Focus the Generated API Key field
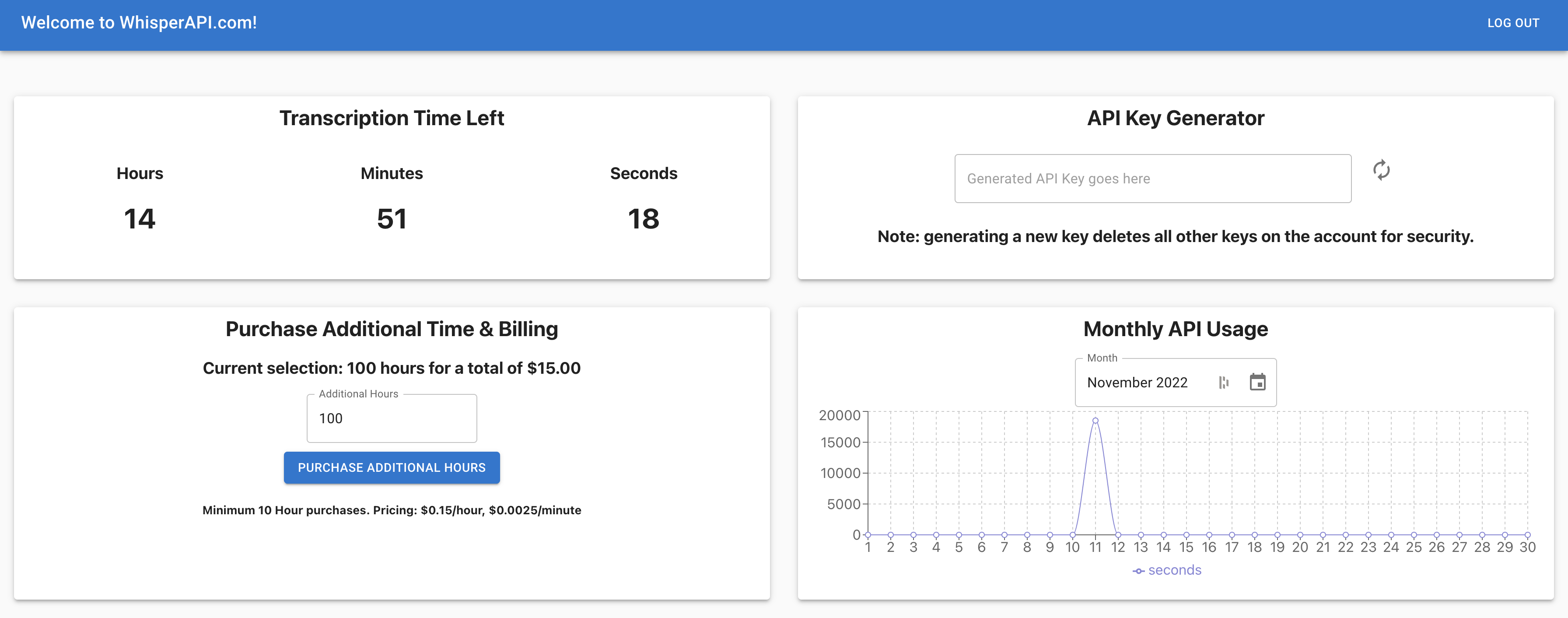 (x=1152, y=179)
